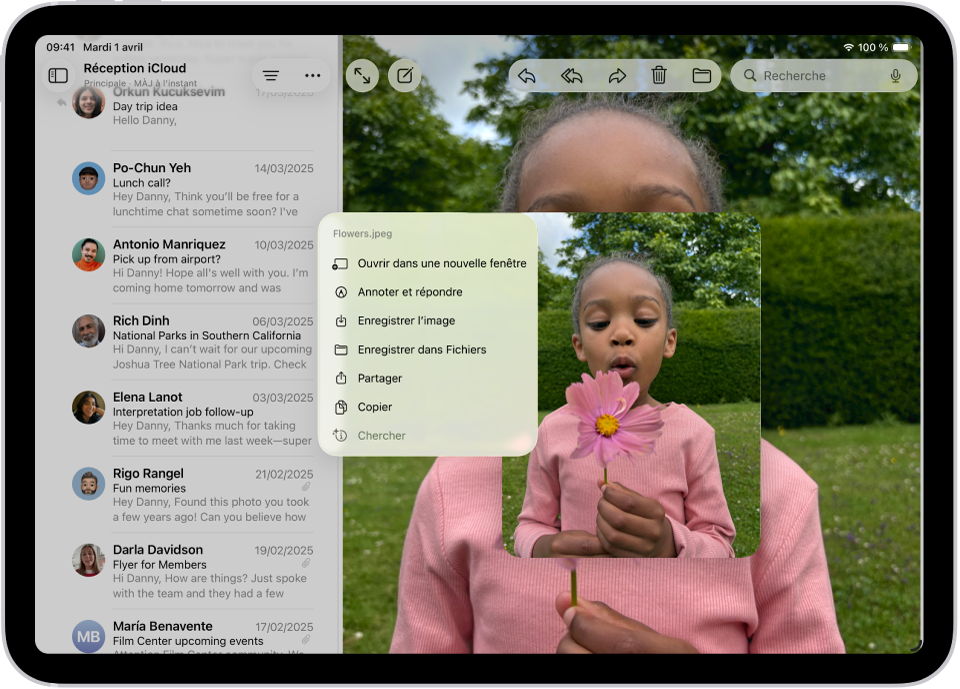Click the Réception iCloud mailbox title

click(x=135, y=68)
